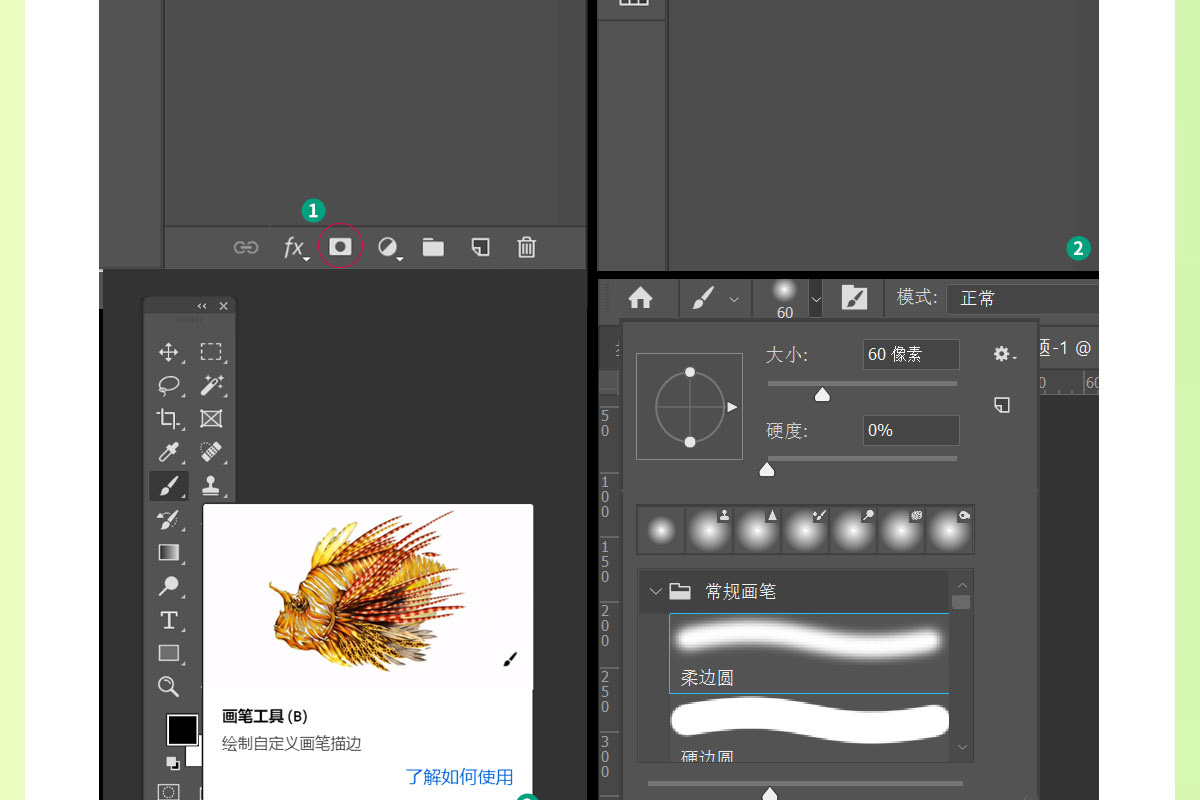The image size is (1200, 800).
Task: Click the delete layer trash icon
Action: click(x=526, y=247)
